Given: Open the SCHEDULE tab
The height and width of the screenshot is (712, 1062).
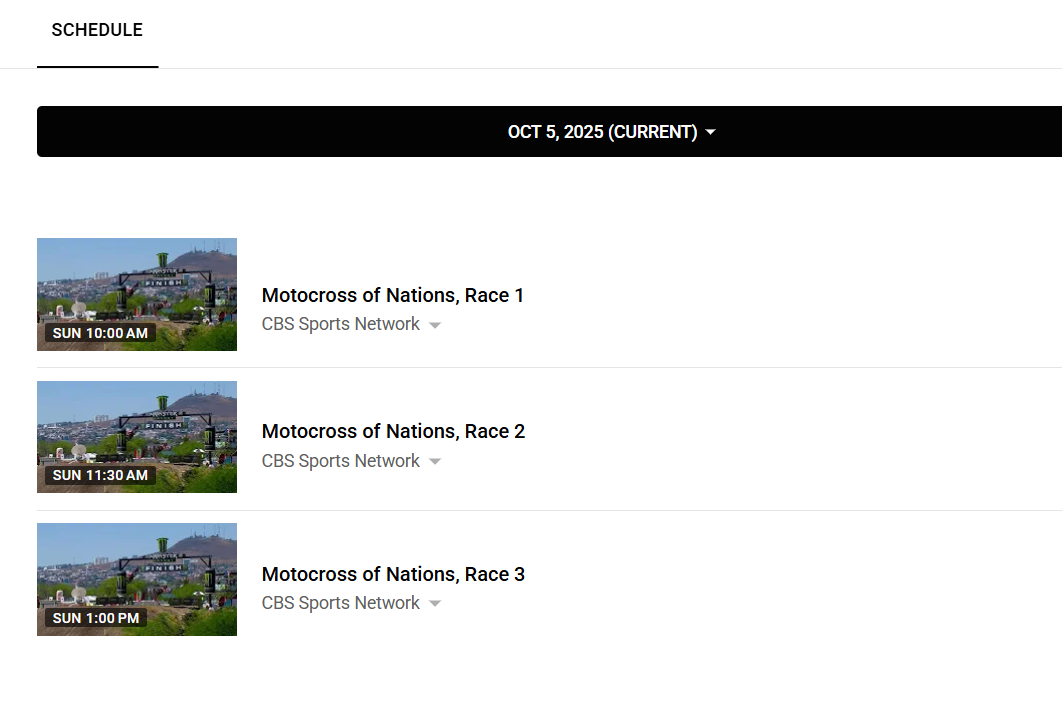Looking at the screenshot, I should [x=97, y=31].
